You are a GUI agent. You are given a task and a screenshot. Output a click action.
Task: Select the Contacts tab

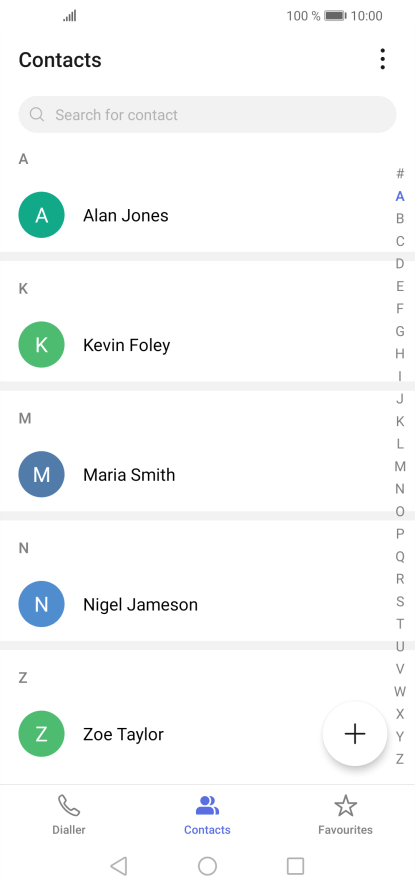(x=207, y=815)
